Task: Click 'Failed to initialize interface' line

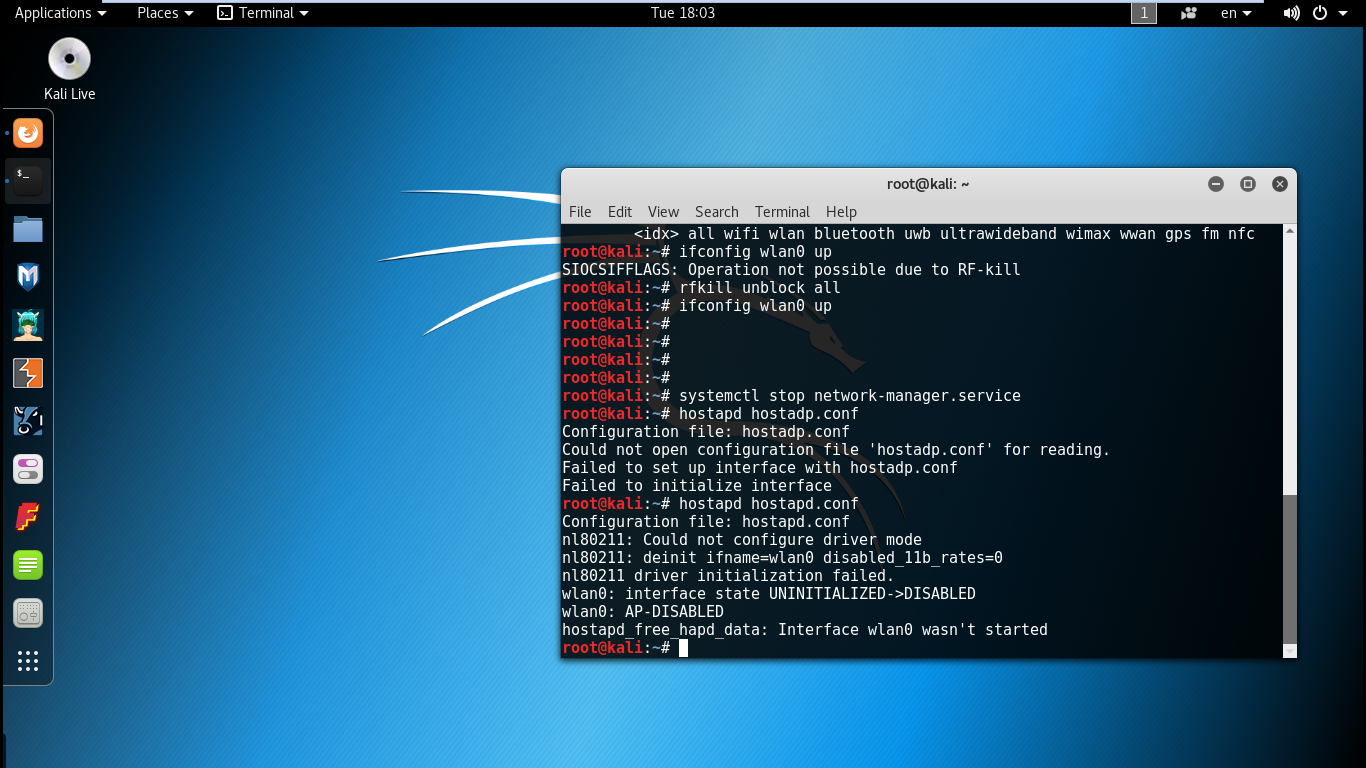Action: tap(697, 486)
